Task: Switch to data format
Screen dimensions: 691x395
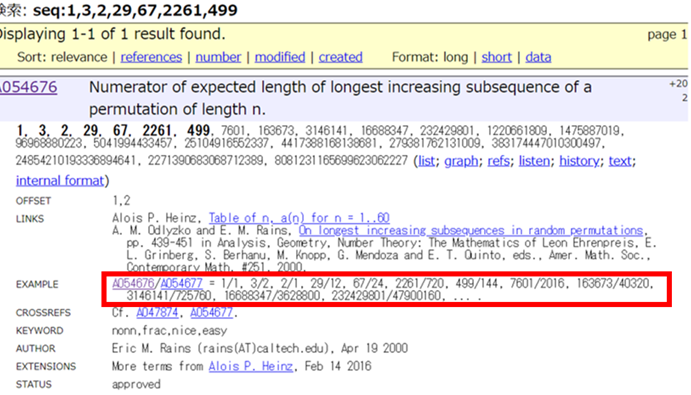Action: (538, 57)
